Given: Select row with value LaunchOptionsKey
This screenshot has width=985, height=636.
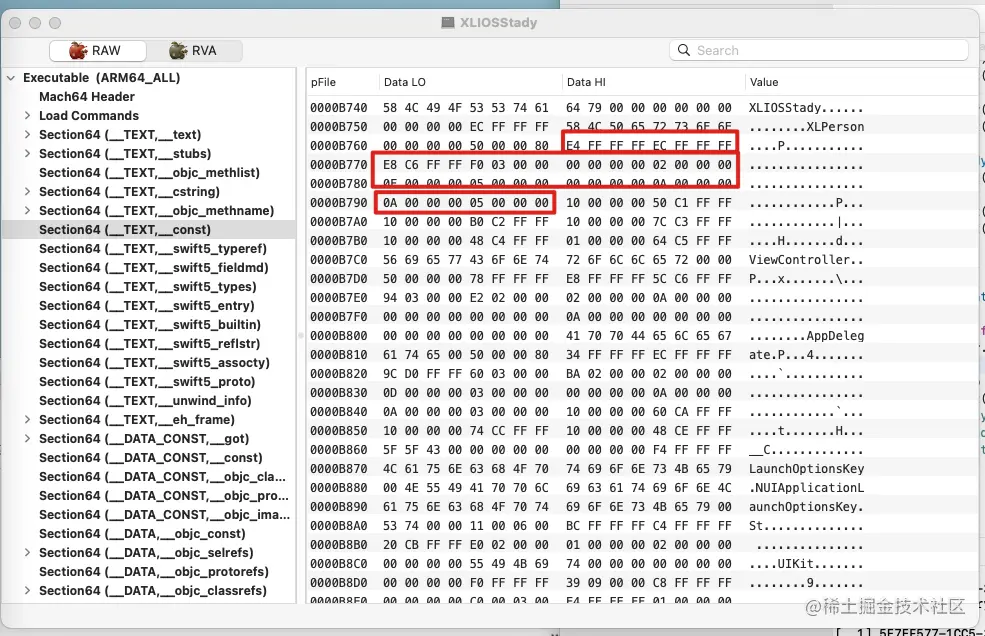Looking at the screenshot, I should click(x=641, y=469).
